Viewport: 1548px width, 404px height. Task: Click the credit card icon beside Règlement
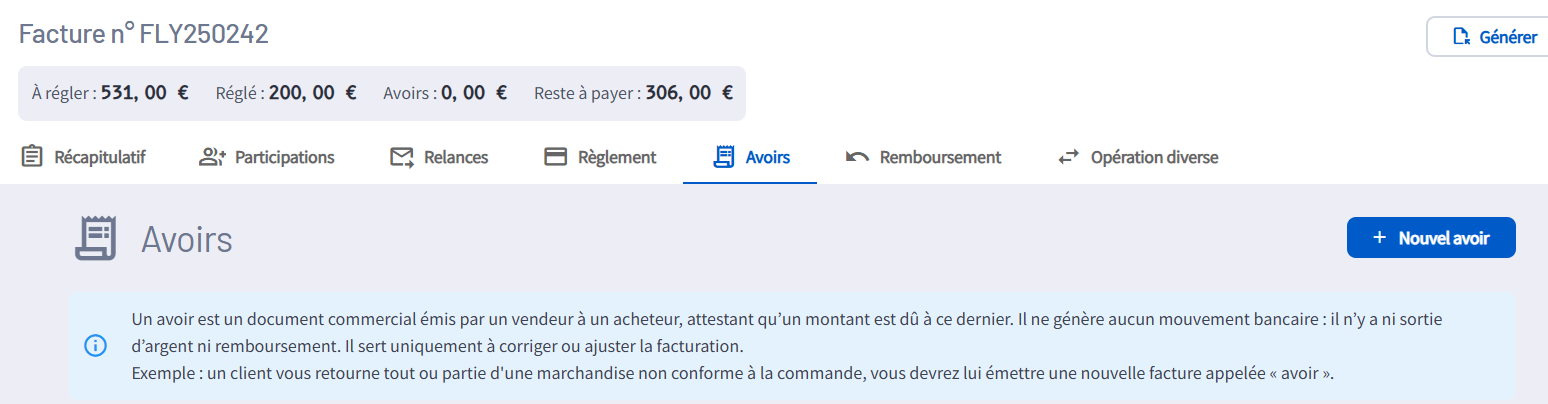pyautogui.click(x=555, y=157)
